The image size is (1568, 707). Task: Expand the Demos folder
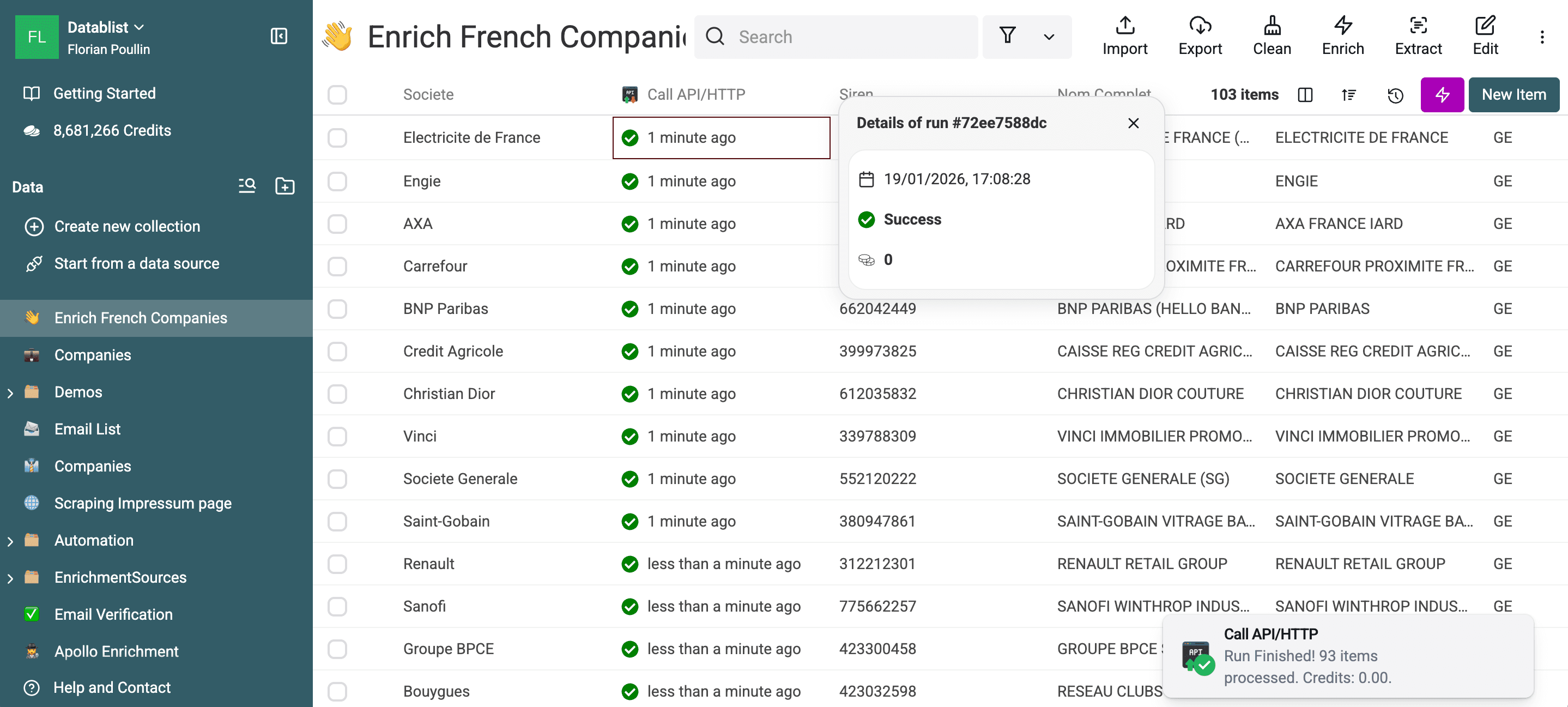point(10,393)
